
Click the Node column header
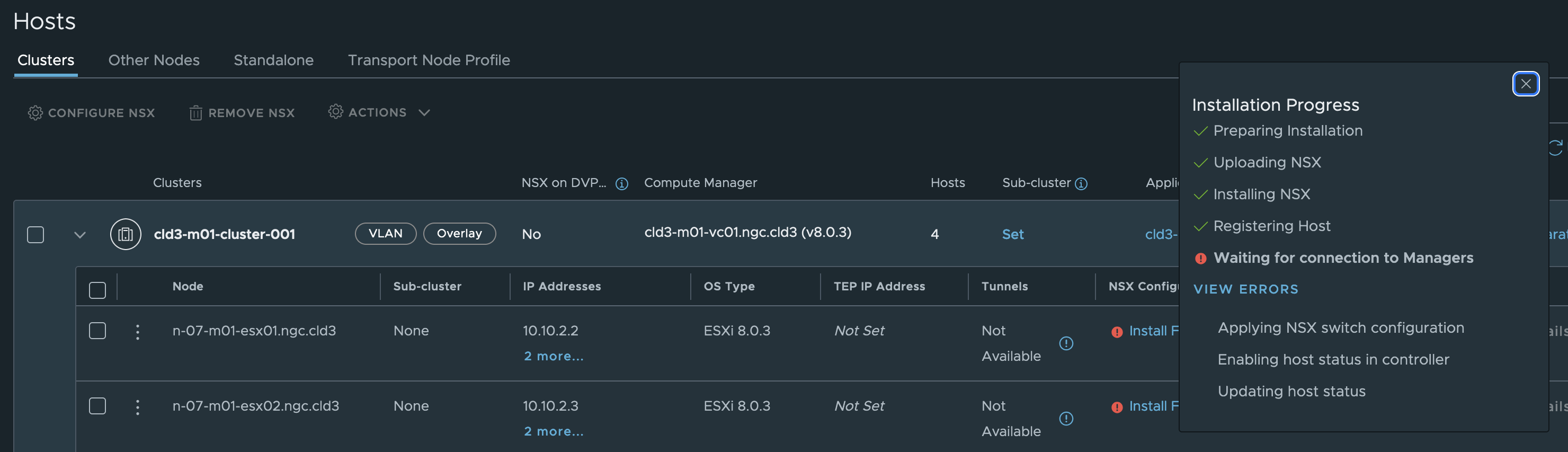(x=188, y=286)
